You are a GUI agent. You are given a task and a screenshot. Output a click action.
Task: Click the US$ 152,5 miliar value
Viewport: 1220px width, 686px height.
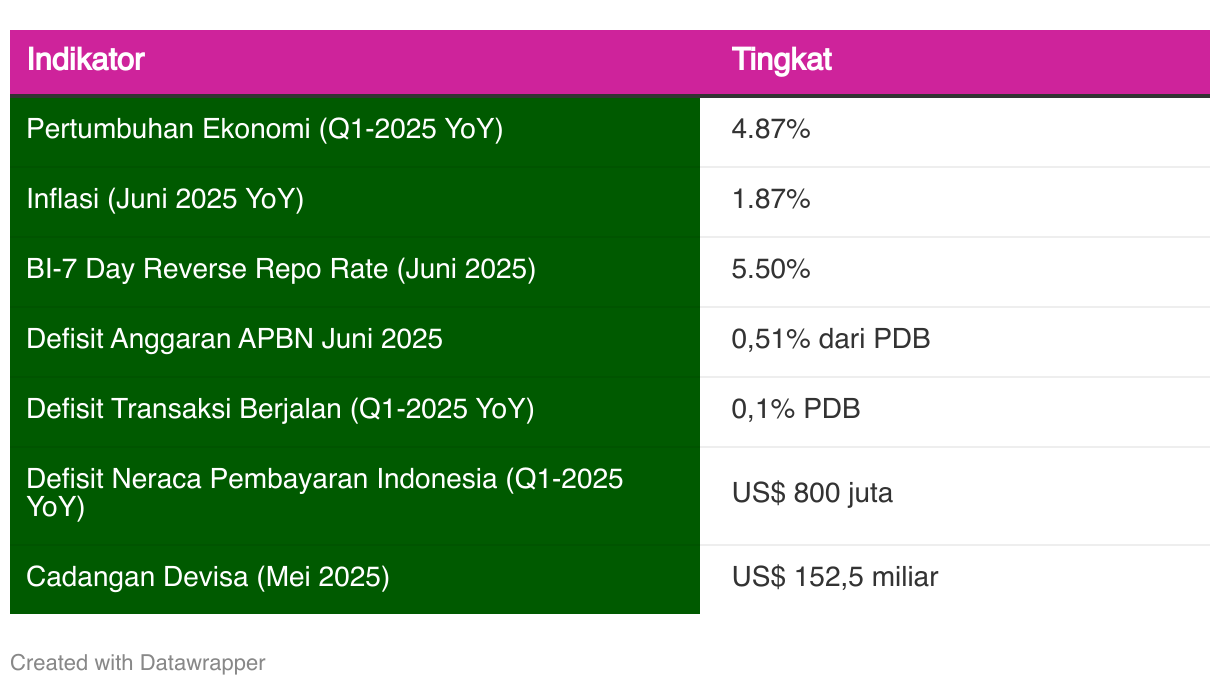coord(835,578)
